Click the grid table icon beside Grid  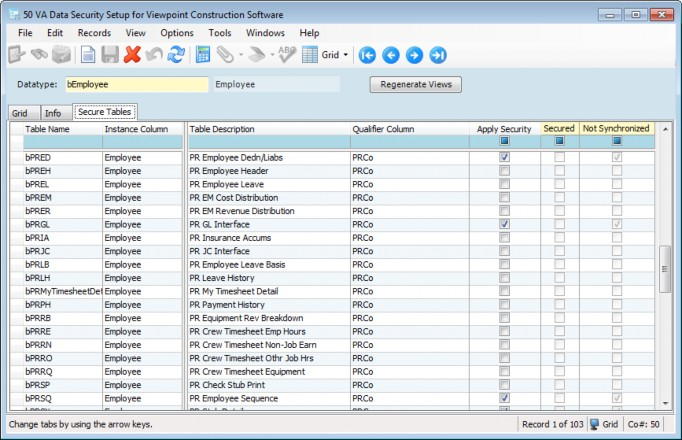pos(310,55)
